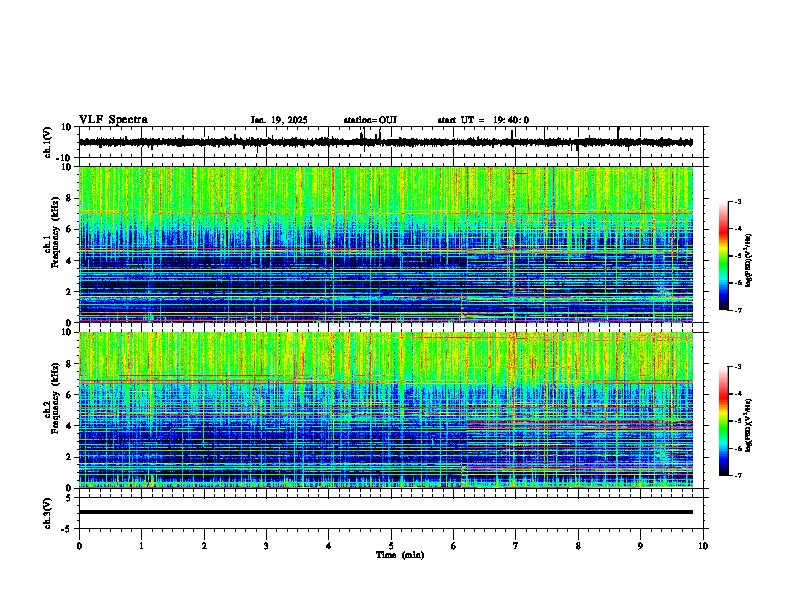Image resolution: width=792 pixels, height=612 pixels.
Task: Click the ch.3(V) flat trace panel
Action: (x=393, y=513)
